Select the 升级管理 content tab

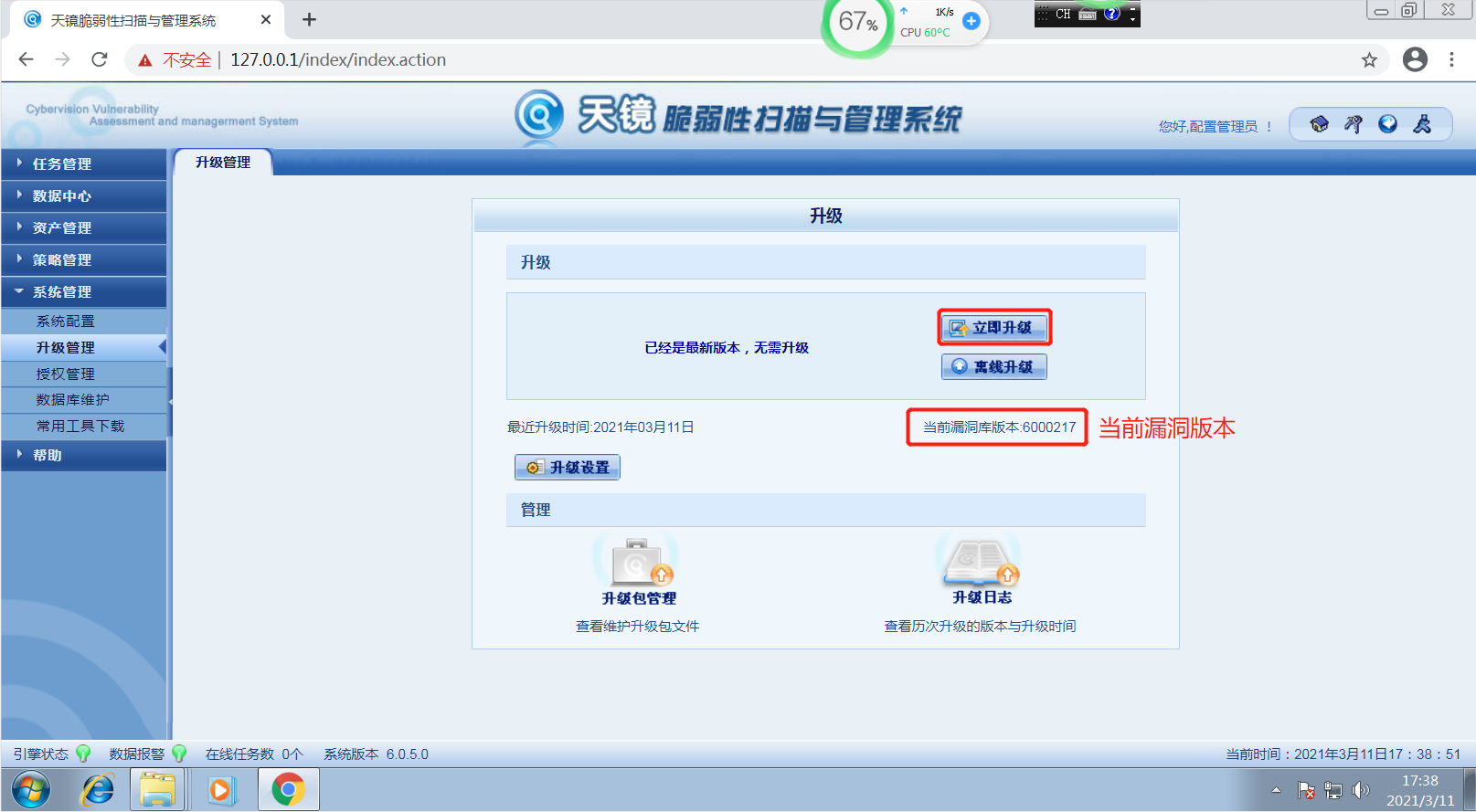(223, 163)
